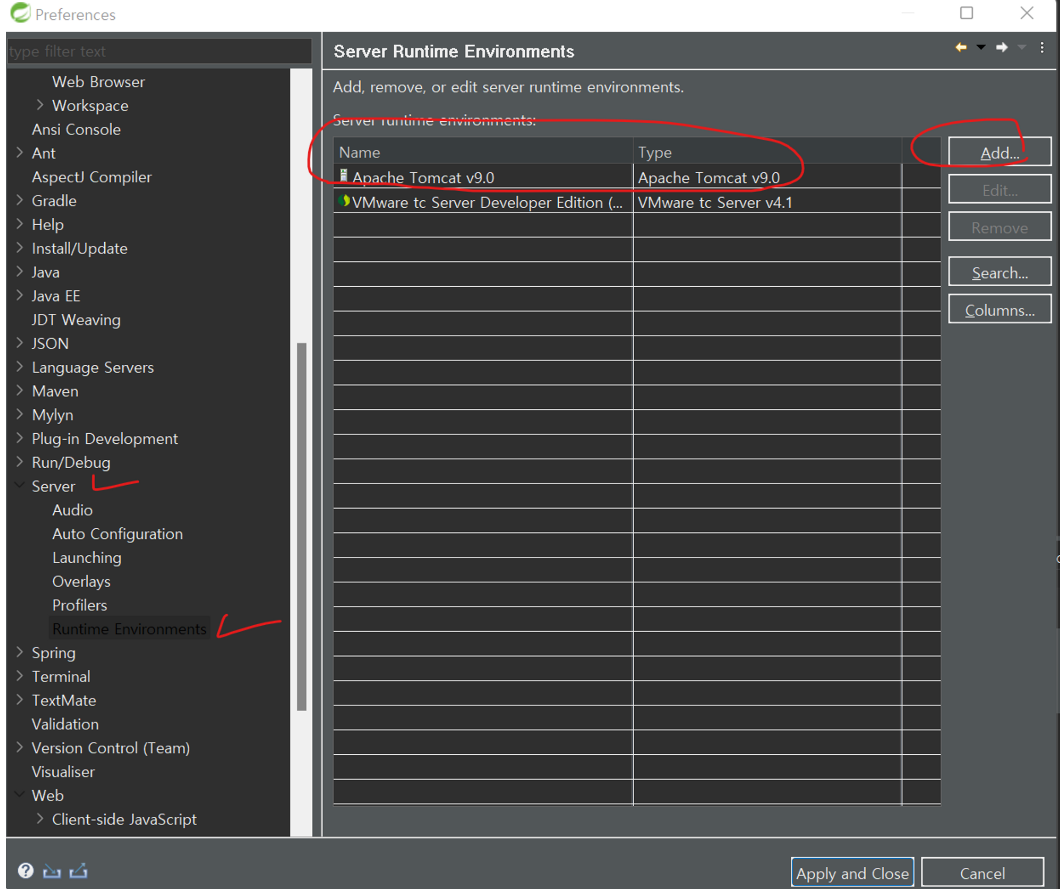Click the forward navigation arrow icon
Image resolution: width=1060 pixels, height=889 pixels.
click(x=1002, y=47)
